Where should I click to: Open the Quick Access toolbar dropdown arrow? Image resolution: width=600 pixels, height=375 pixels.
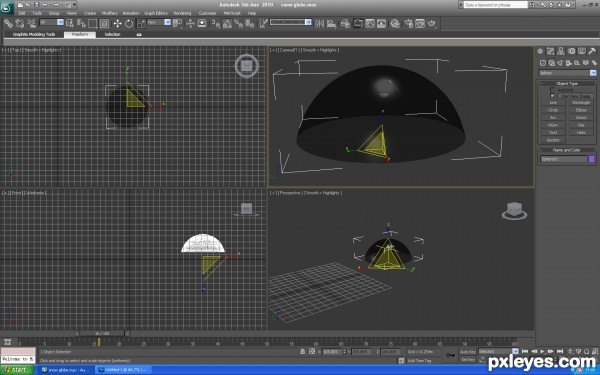click(74, 5)
